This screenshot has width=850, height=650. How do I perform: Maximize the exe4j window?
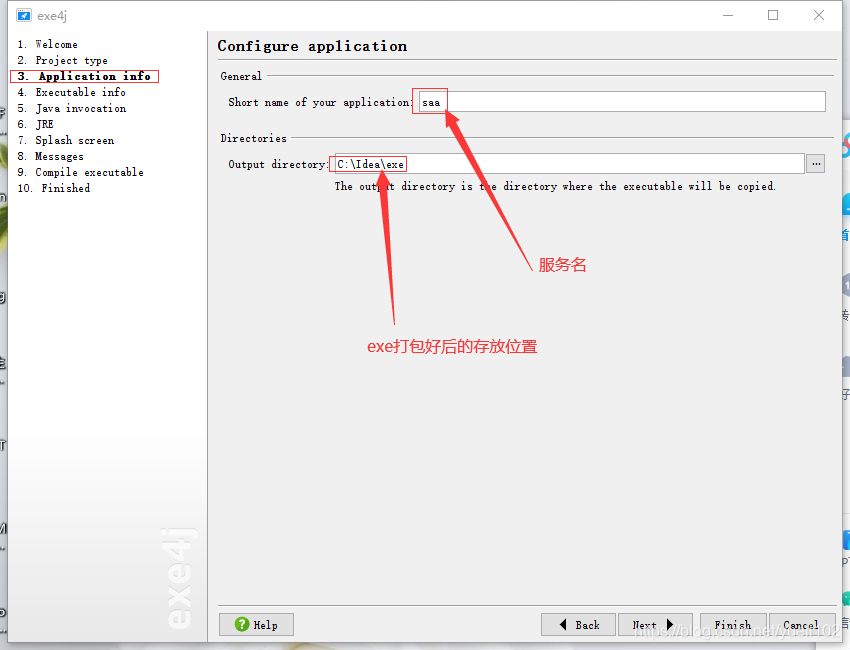[x=773, y=15]
